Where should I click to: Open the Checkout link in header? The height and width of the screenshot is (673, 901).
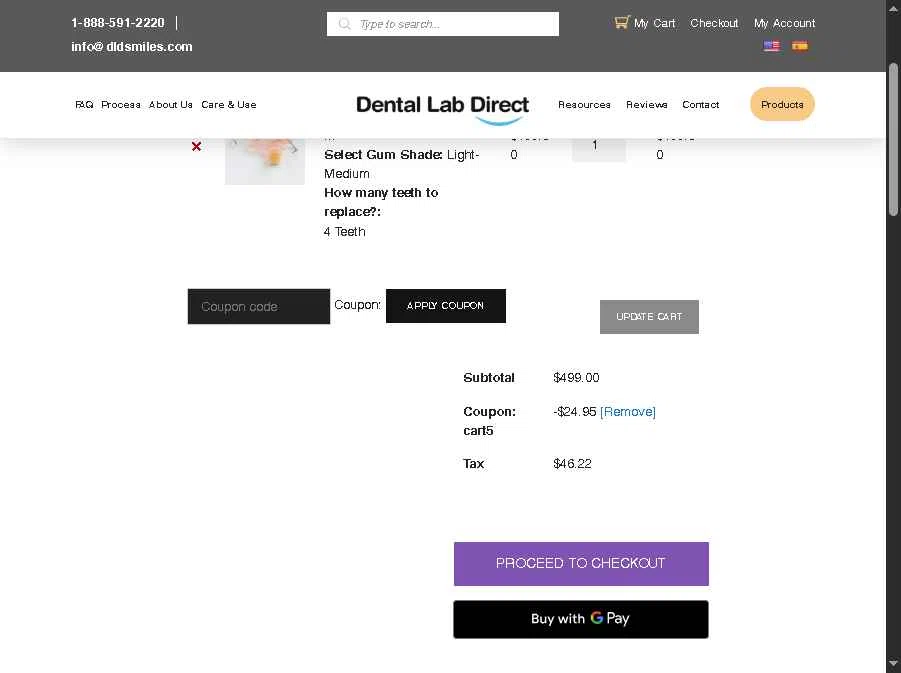(714, 24)
